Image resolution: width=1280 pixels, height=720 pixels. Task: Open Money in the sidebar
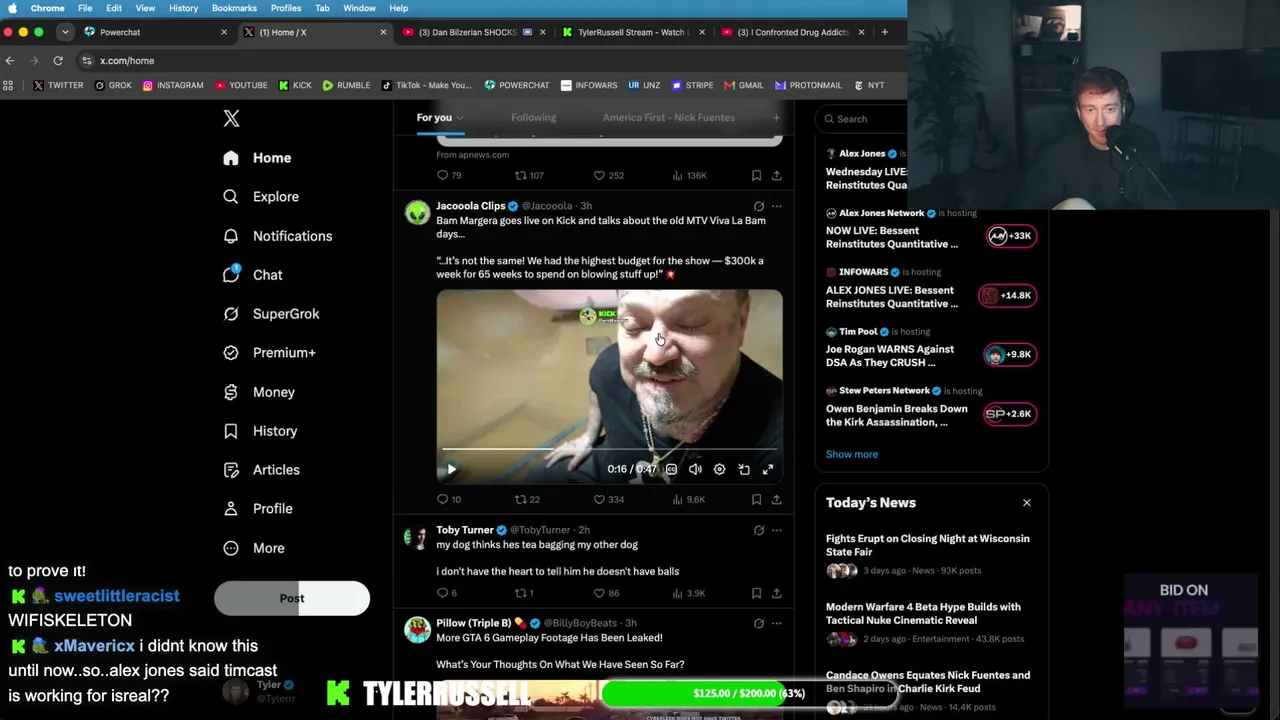(x=259, y=392)
